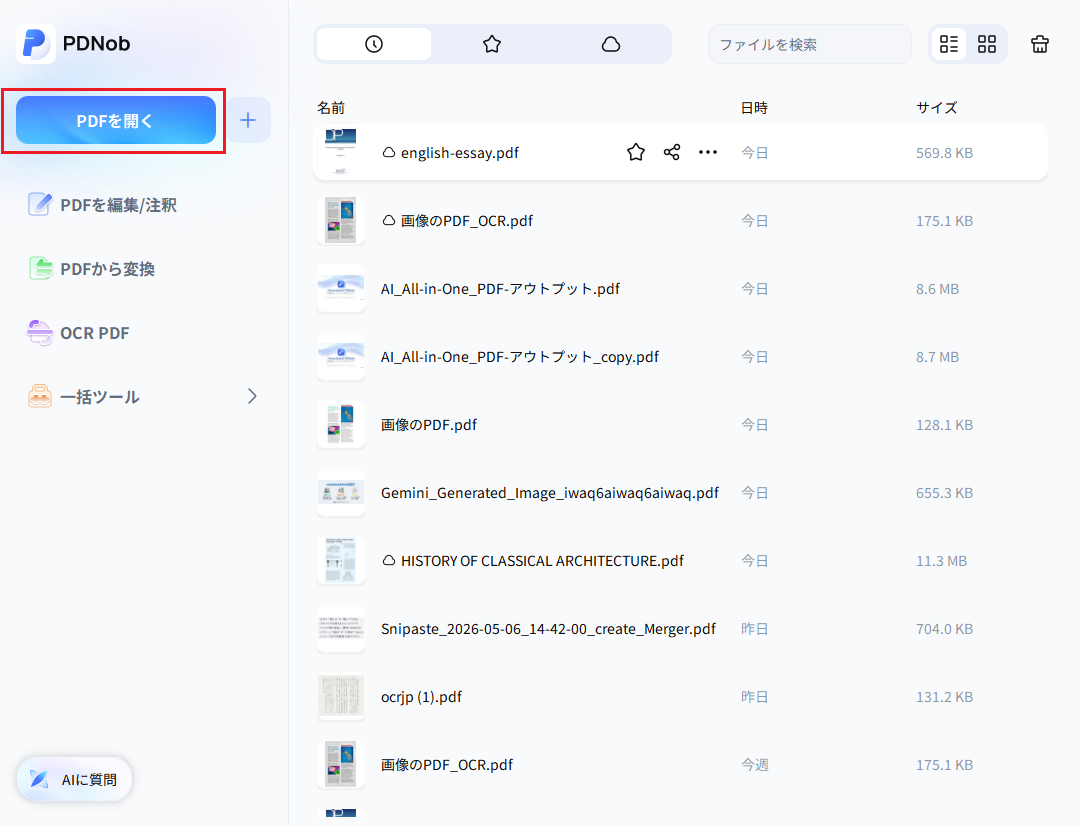Open Snipaste_2026-05-06_14-42-00_create_Merger.pdf
This screenshot has width=1080, height=826.
(x=548, y=629)
